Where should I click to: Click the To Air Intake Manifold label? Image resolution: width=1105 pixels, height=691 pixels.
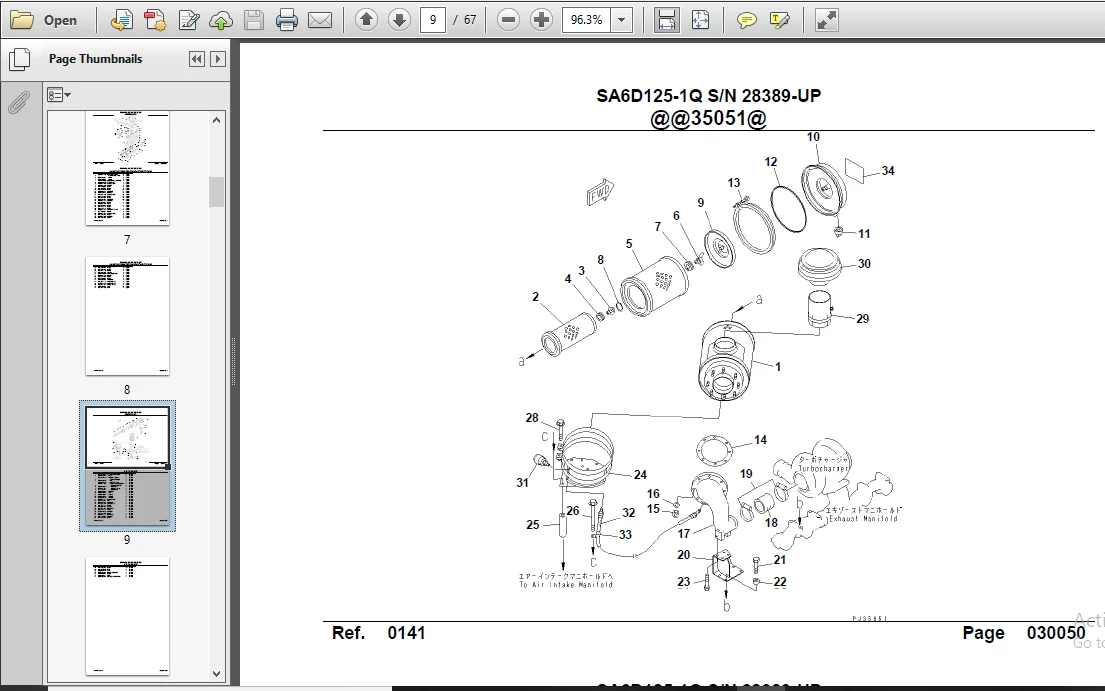[x=566, y=584]
